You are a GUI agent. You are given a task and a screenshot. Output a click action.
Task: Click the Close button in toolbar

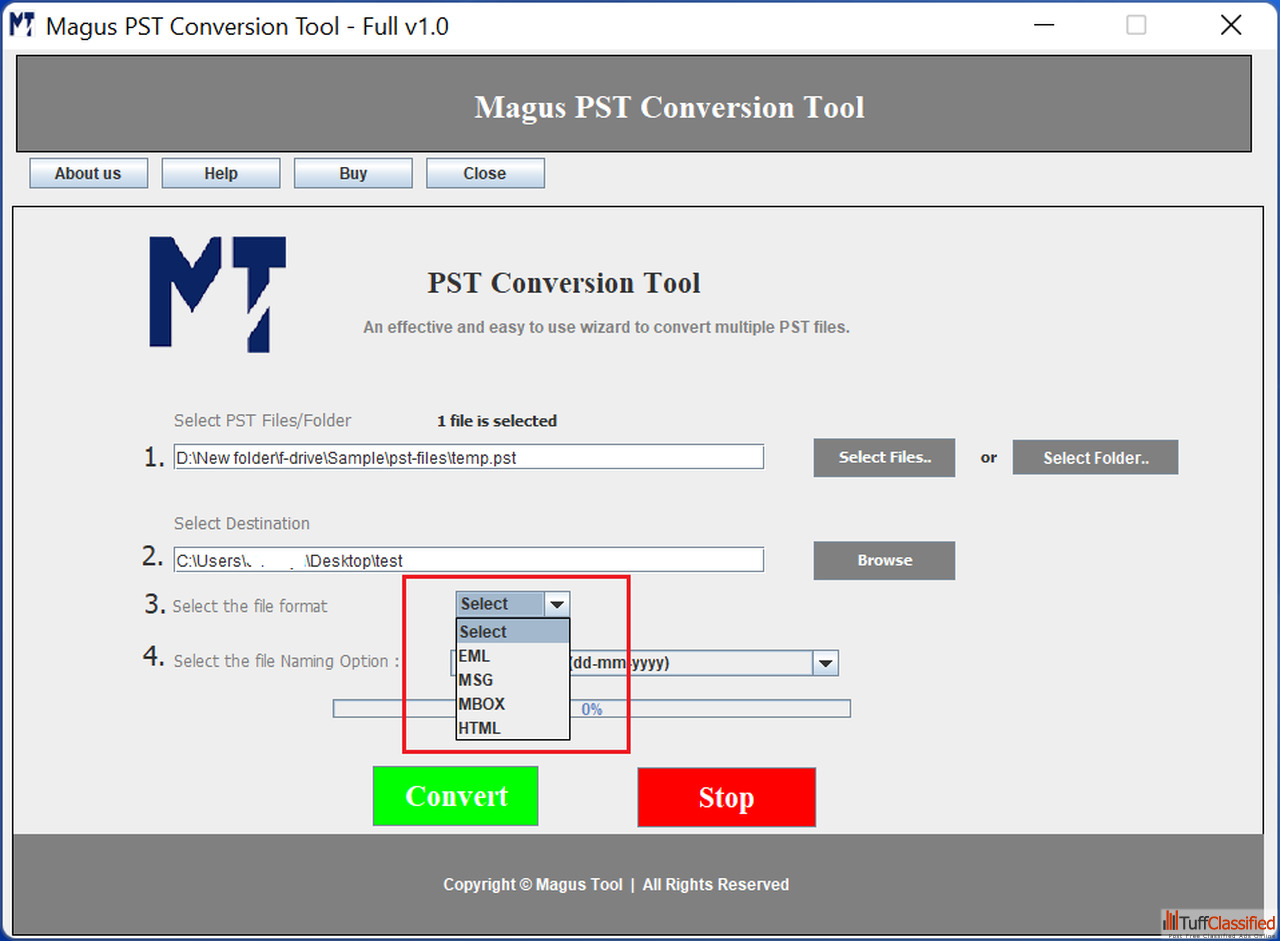[x=485, y=173]
